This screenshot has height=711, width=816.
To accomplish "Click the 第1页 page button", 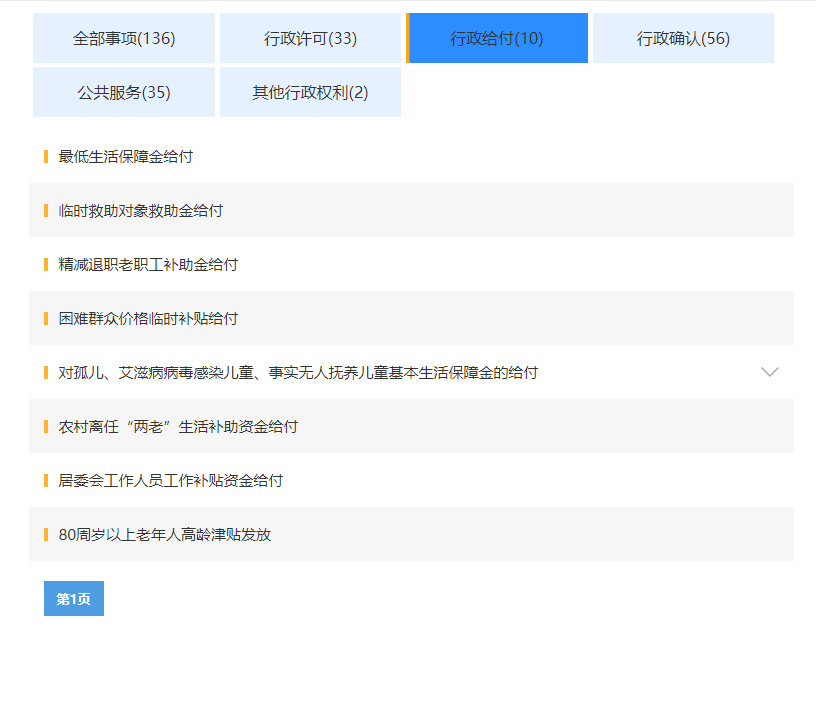I will click(x=74, y=598).
